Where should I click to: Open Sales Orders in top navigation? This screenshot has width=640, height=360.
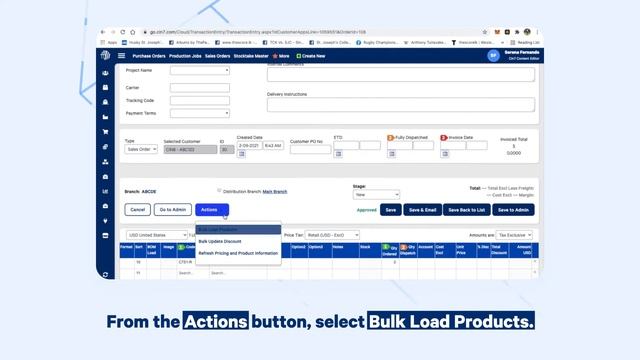coord(218,56)
